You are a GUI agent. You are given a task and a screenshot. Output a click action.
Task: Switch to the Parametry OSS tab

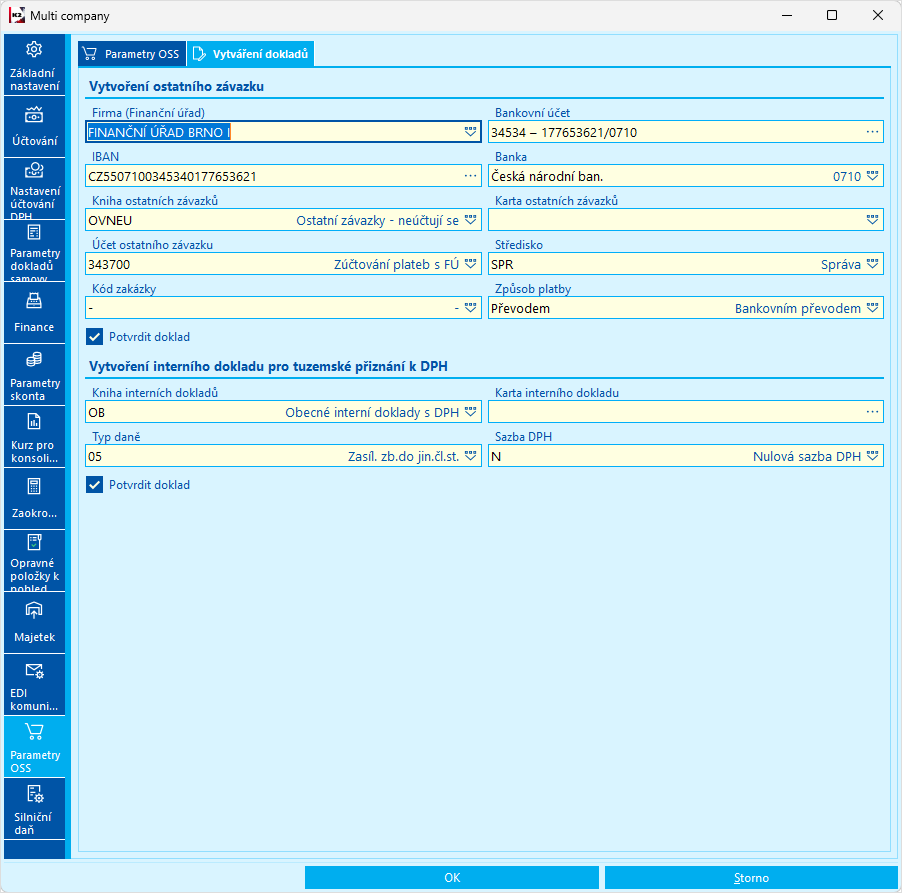tap(132, 54)
